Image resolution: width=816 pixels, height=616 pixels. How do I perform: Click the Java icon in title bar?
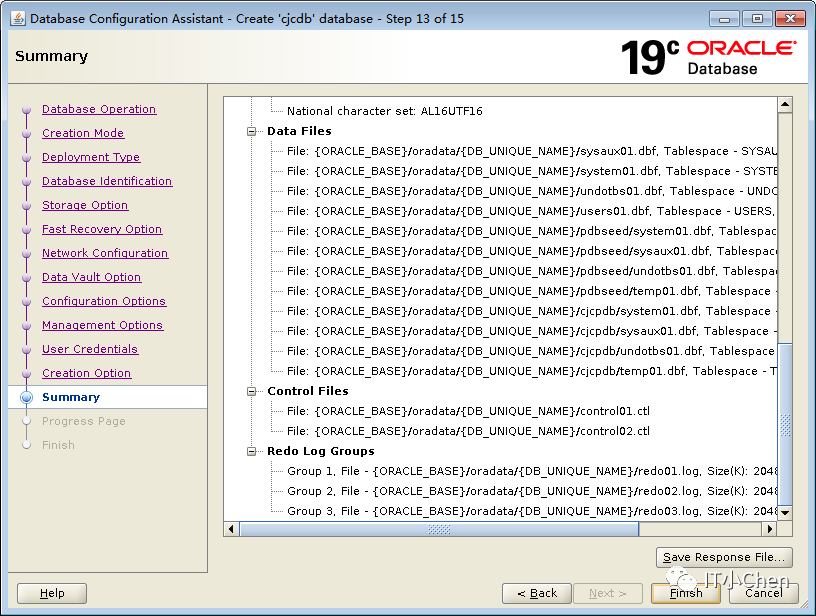18,18
